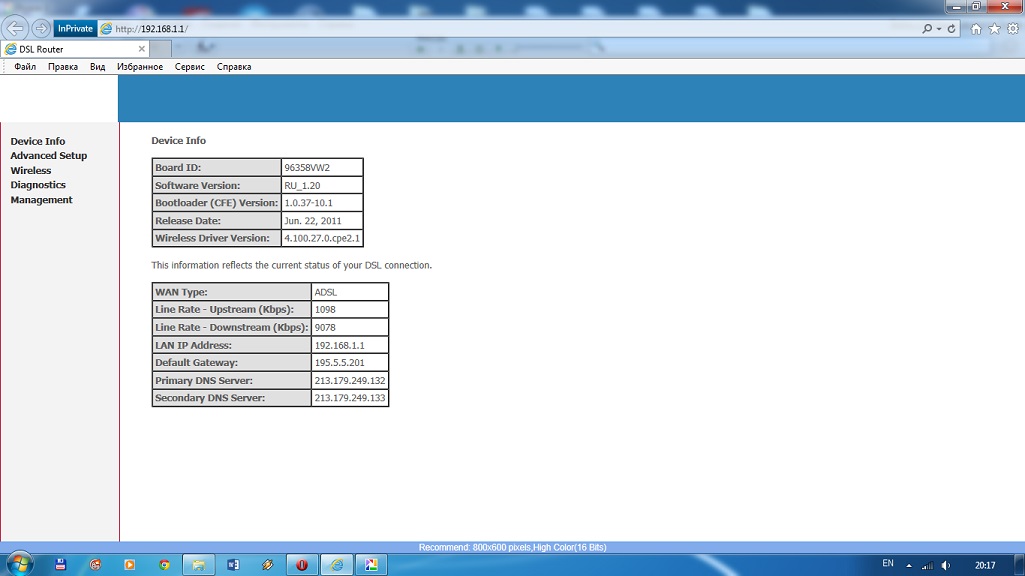Screen dimensions: 1025x576
Task: Open Wireless in the sidebar
Action: coord(31,171)
